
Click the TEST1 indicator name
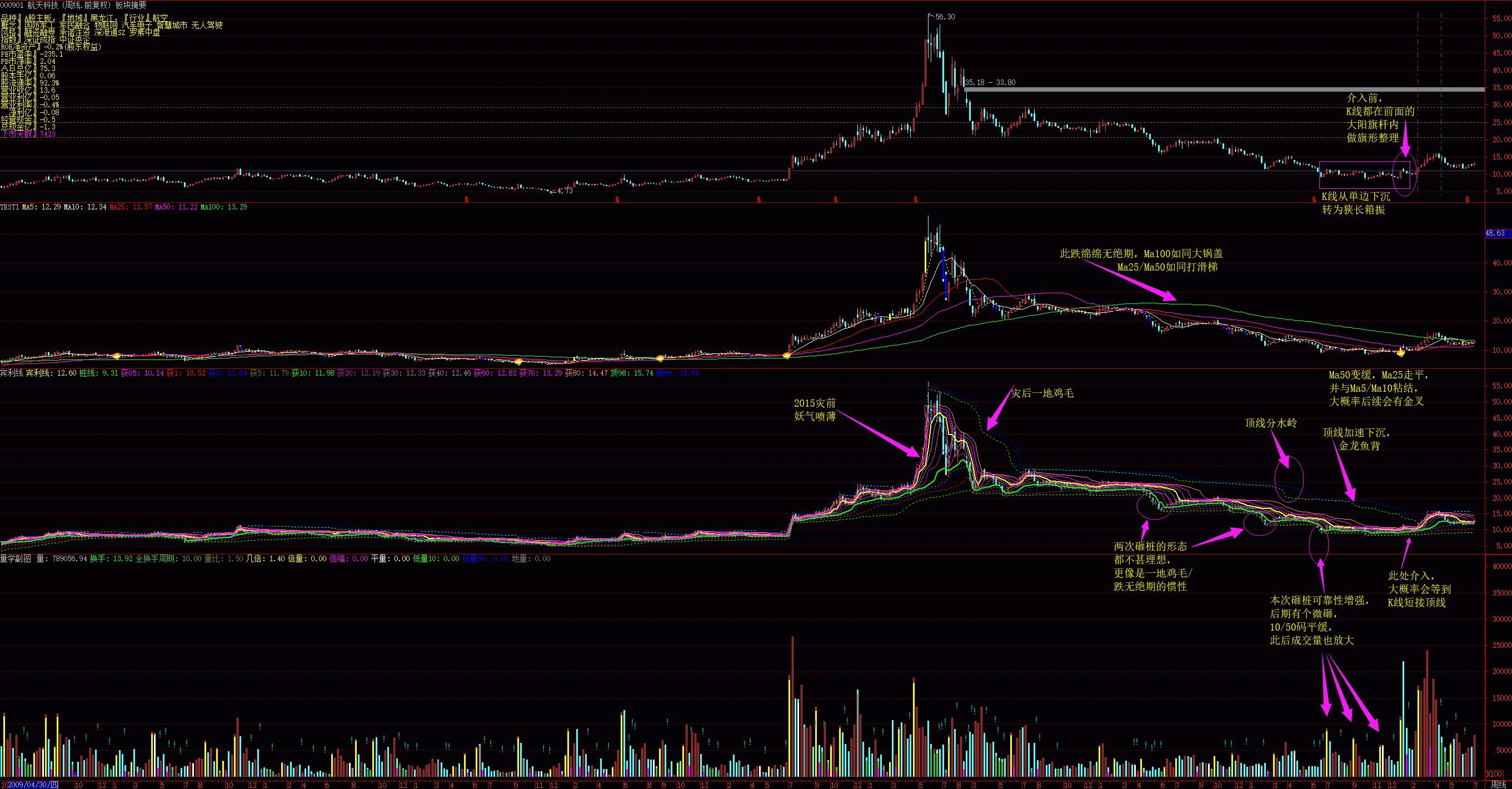[9, 207]
